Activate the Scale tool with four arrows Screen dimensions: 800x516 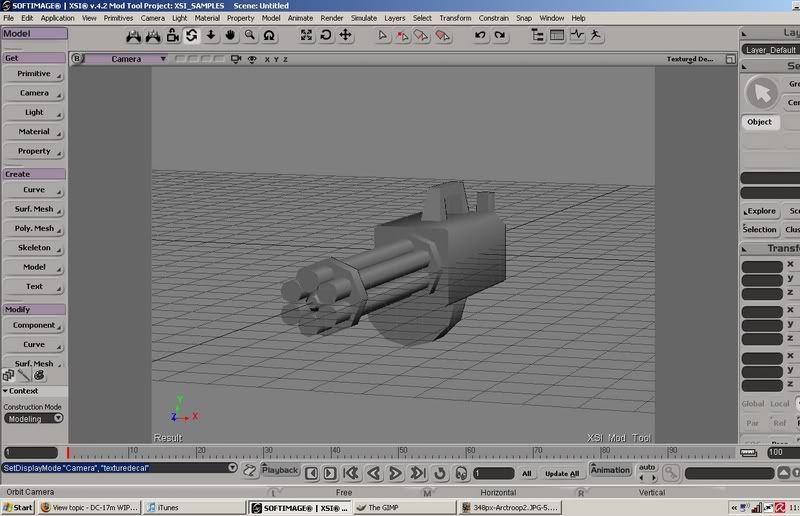306,35
